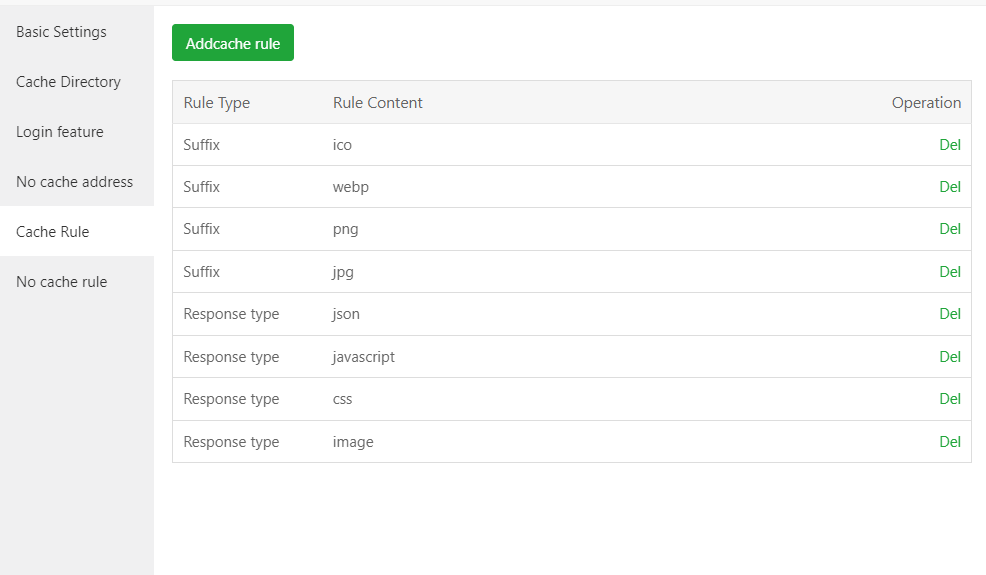Remove the json response type rule
The height and width of the screenshot is (575, 986).
click(949, 314)
